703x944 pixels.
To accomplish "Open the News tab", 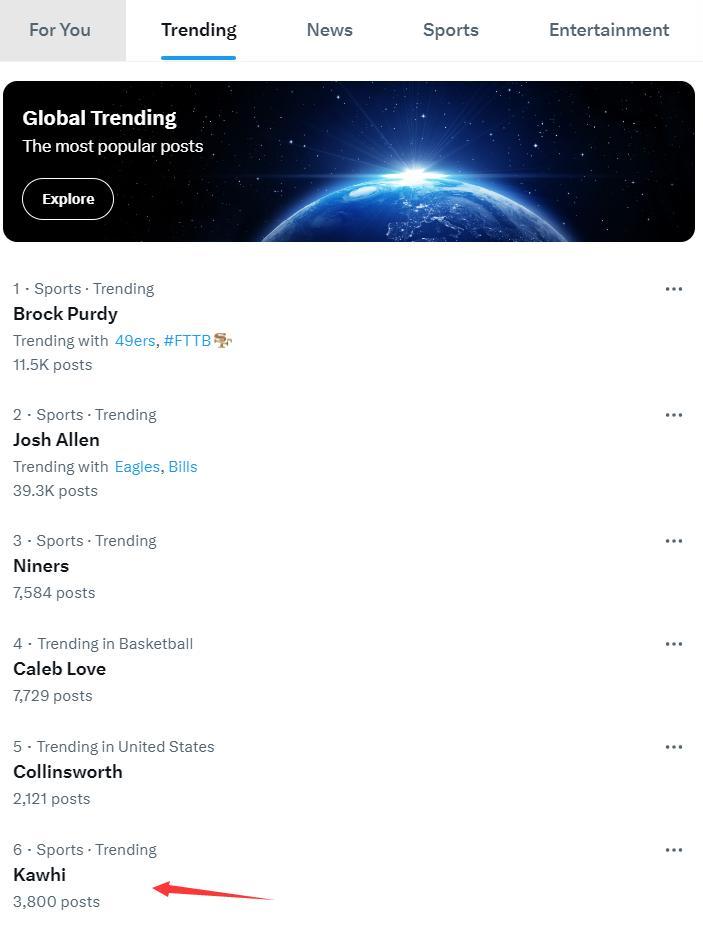I will pos(329,30).
